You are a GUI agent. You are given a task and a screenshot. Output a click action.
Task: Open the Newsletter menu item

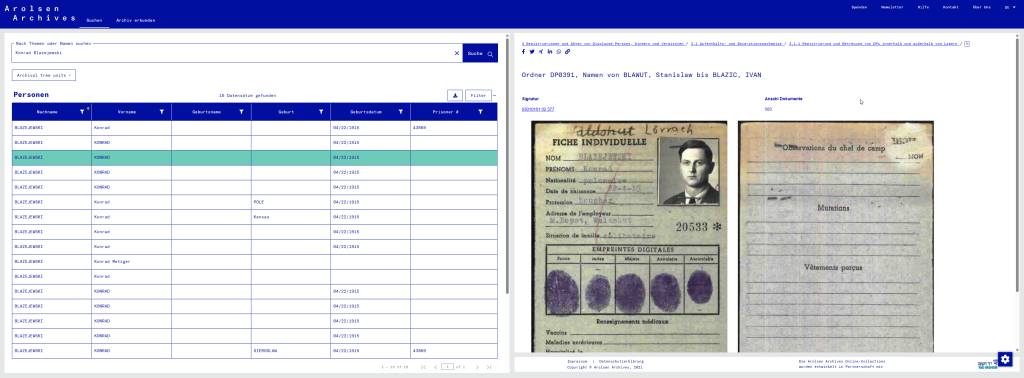[x=892, y=7]
